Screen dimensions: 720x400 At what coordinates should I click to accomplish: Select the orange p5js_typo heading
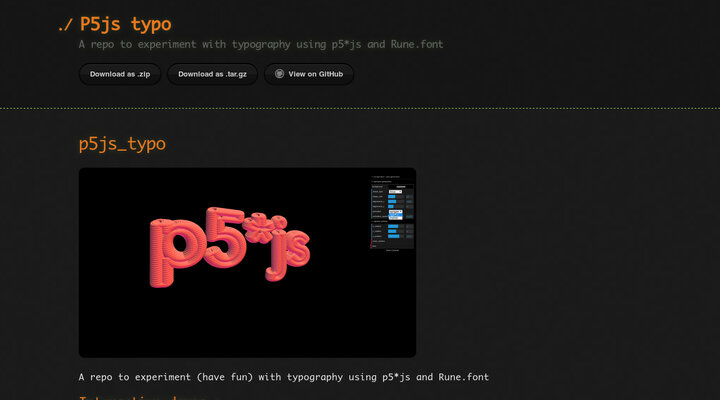pos(122,144)
